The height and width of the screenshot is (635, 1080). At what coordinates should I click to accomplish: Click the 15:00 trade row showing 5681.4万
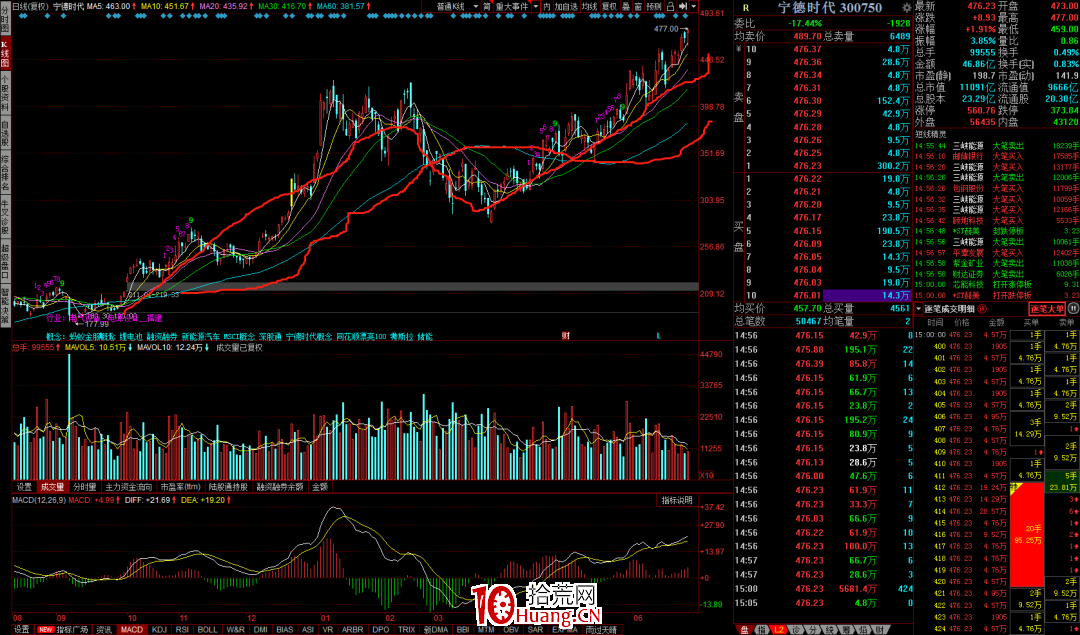[824, 589]
